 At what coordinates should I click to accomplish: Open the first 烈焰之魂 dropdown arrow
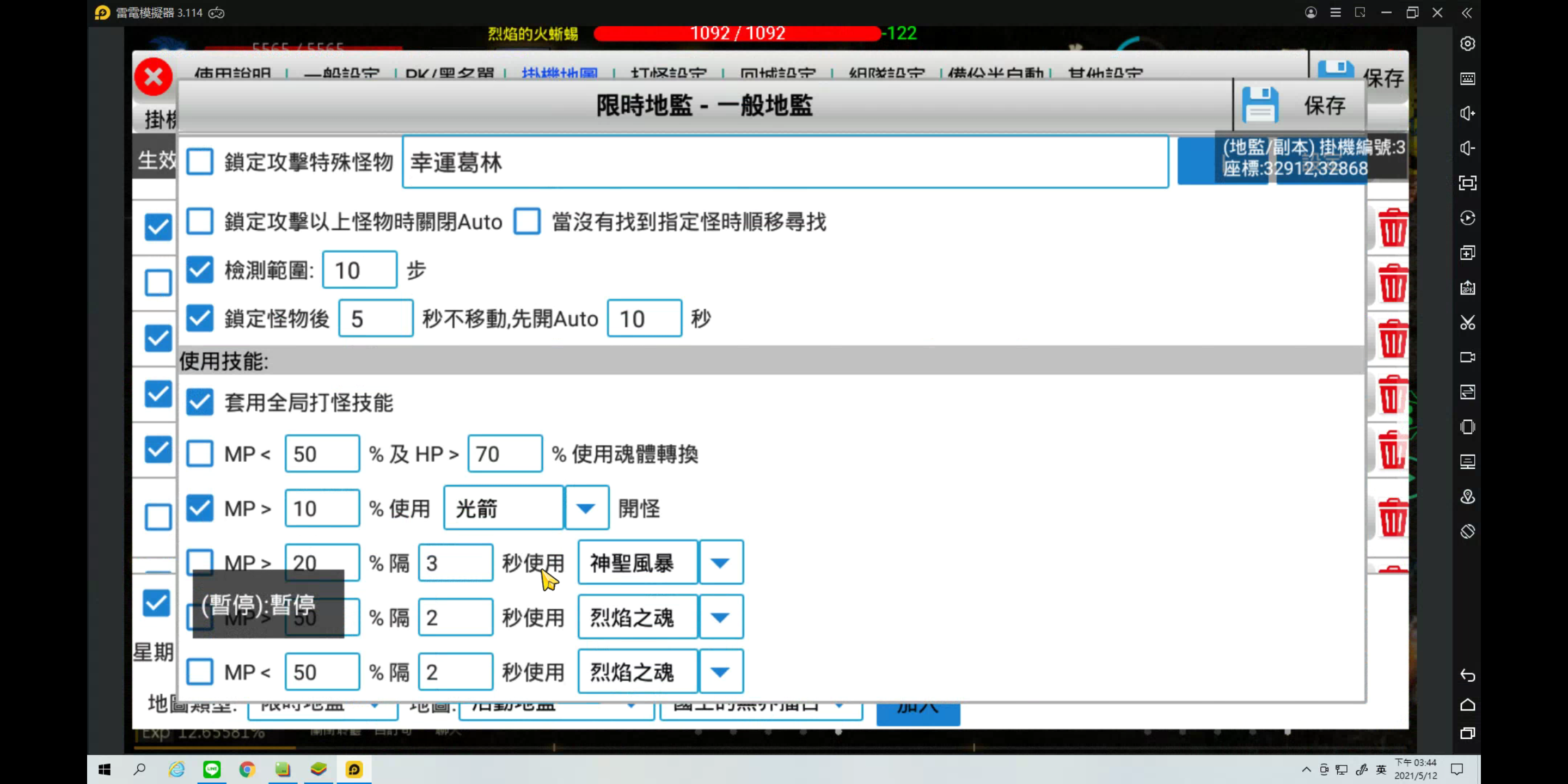[721, 617]
